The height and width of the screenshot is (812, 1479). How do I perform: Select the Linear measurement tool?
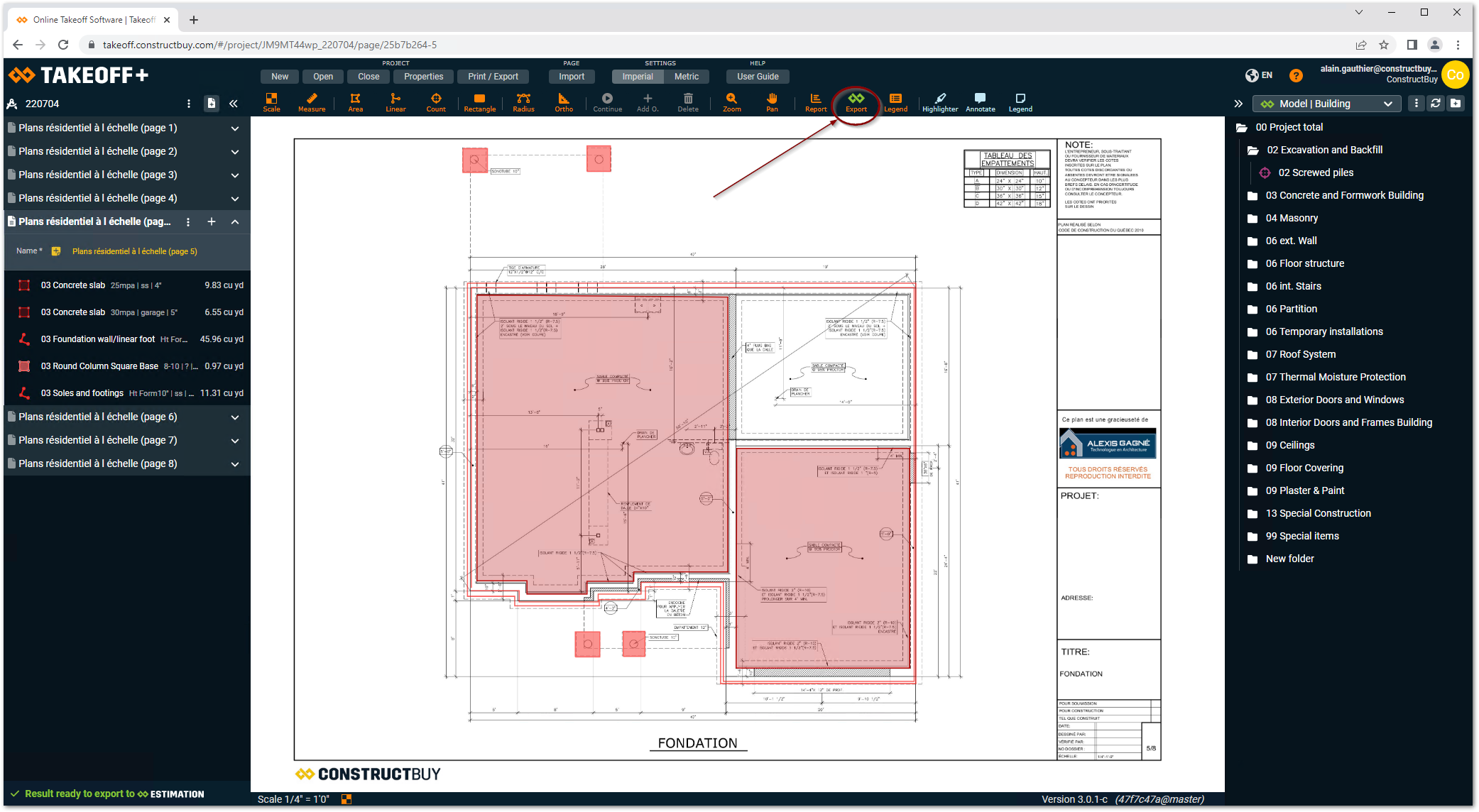pyautogui.click(x=395, y=102)
